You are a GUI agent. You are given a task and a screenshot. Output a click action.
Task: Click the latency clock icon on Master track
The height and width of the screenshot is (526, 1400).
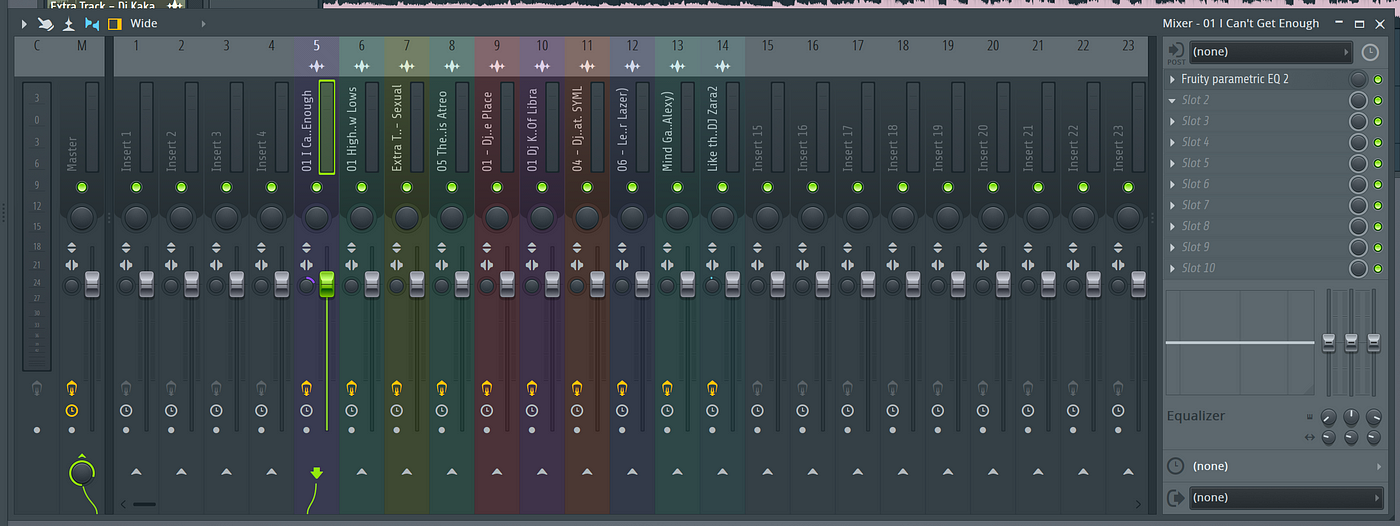point(72,410)
